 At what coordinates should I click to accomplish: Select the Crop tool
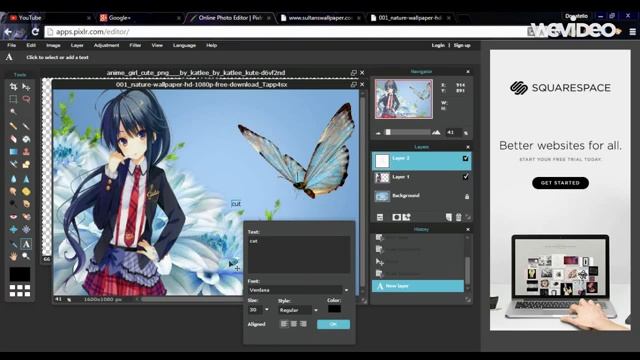13,87
